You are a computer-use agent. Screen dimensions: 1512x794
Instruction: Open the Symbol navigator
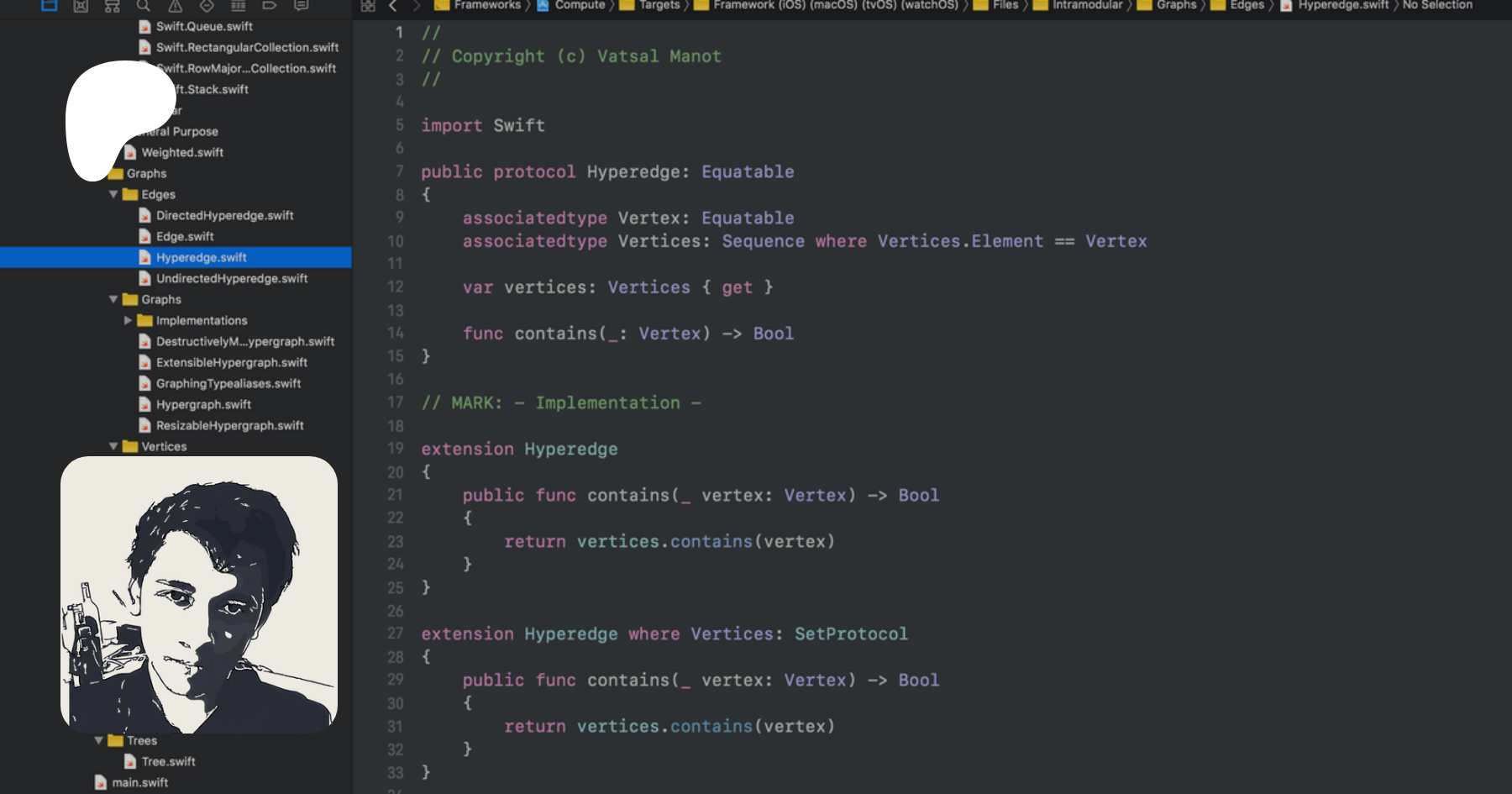(112, 5)
